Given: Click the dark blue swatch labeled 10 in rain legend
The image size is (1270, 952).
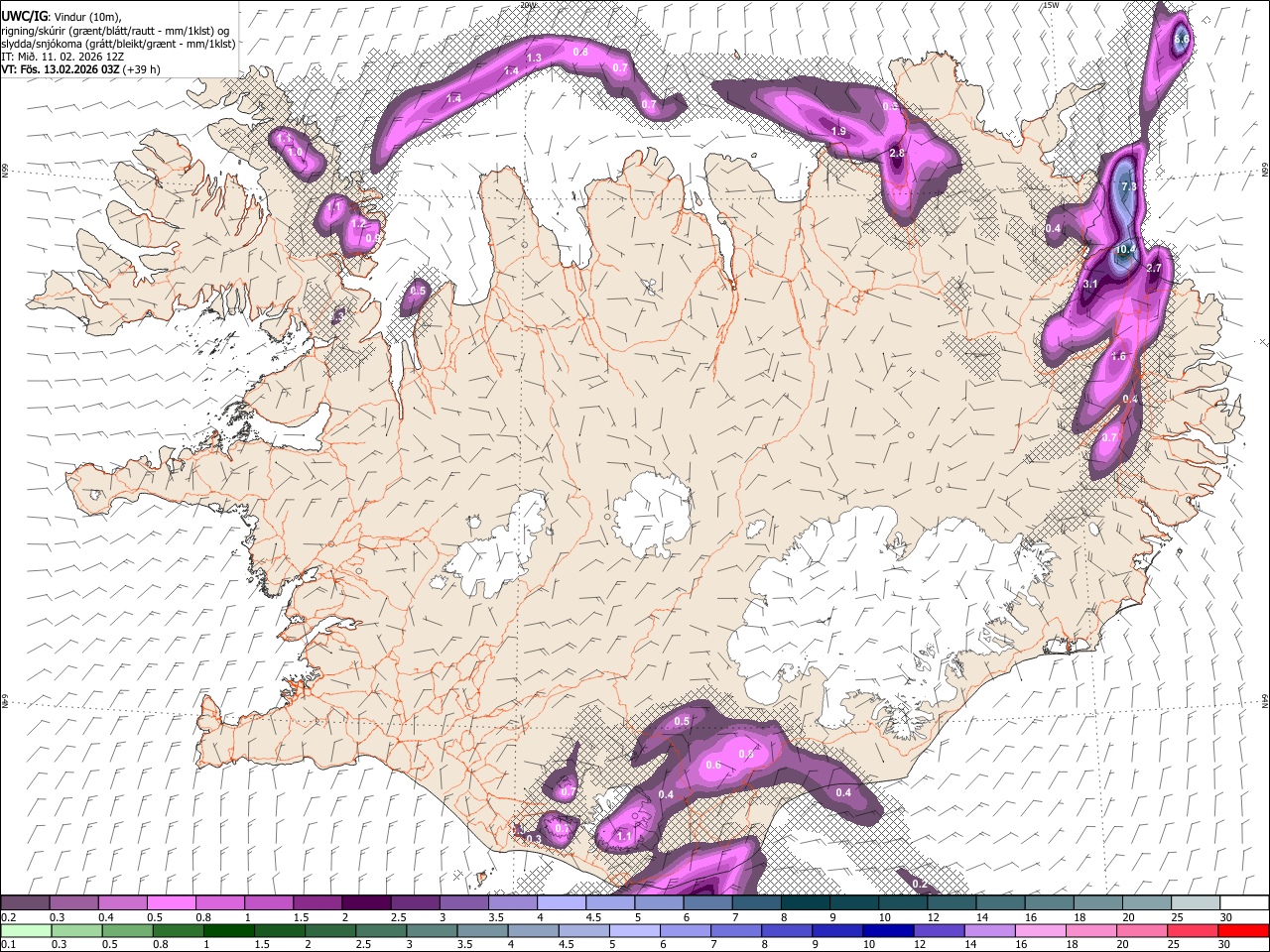Looking at the screenshot, I should tap(886, 930).
